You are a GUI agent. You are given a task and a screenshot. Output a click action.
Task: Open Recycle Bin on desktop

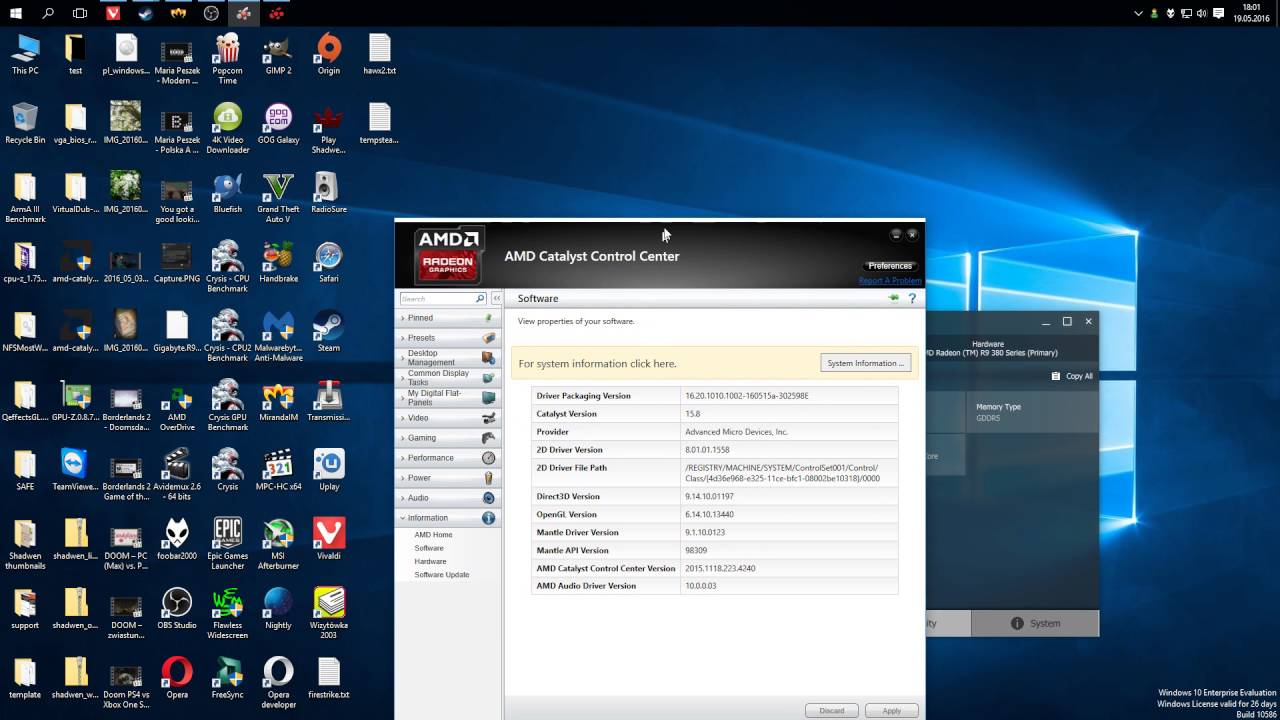25,124
